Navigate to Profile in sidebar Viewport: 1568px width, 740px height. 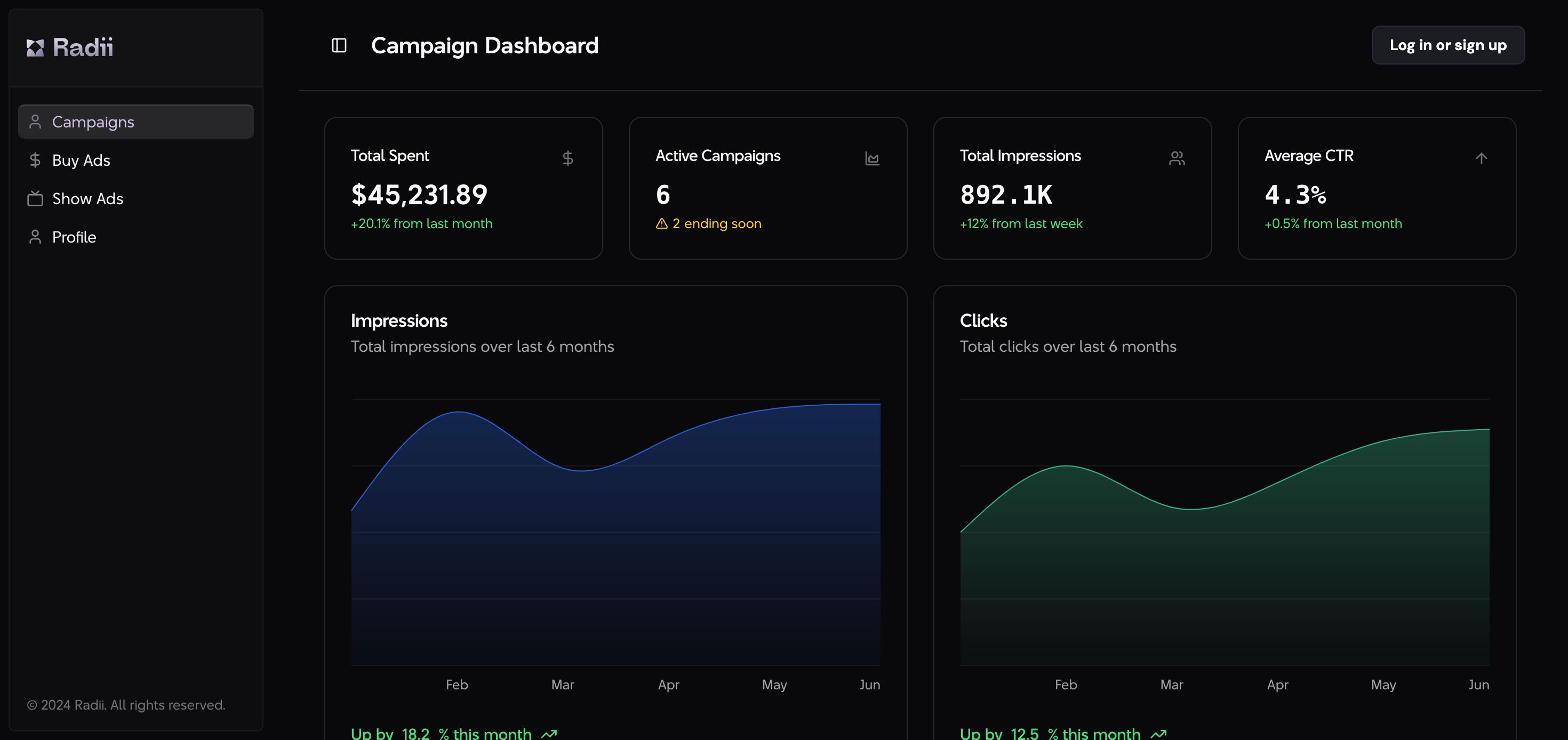pyautogui.click(x=136, y=237)
